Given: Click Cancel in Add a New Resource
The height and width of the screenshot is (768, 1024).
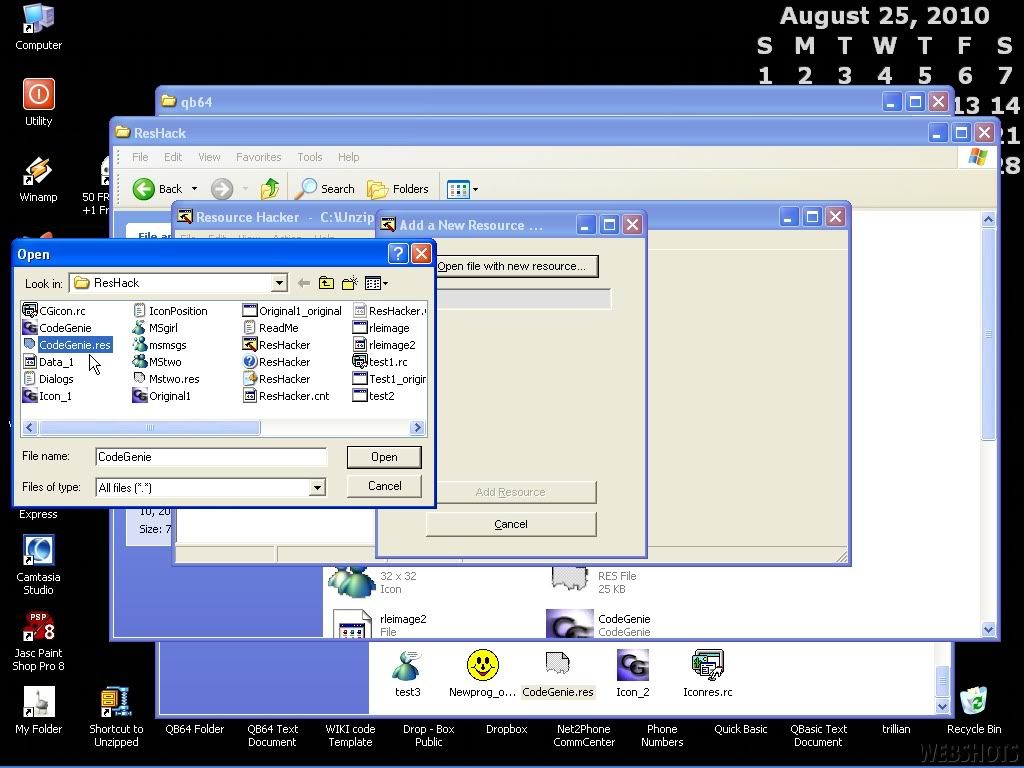Looking at the screenshot, I should (x=511, y=524).
